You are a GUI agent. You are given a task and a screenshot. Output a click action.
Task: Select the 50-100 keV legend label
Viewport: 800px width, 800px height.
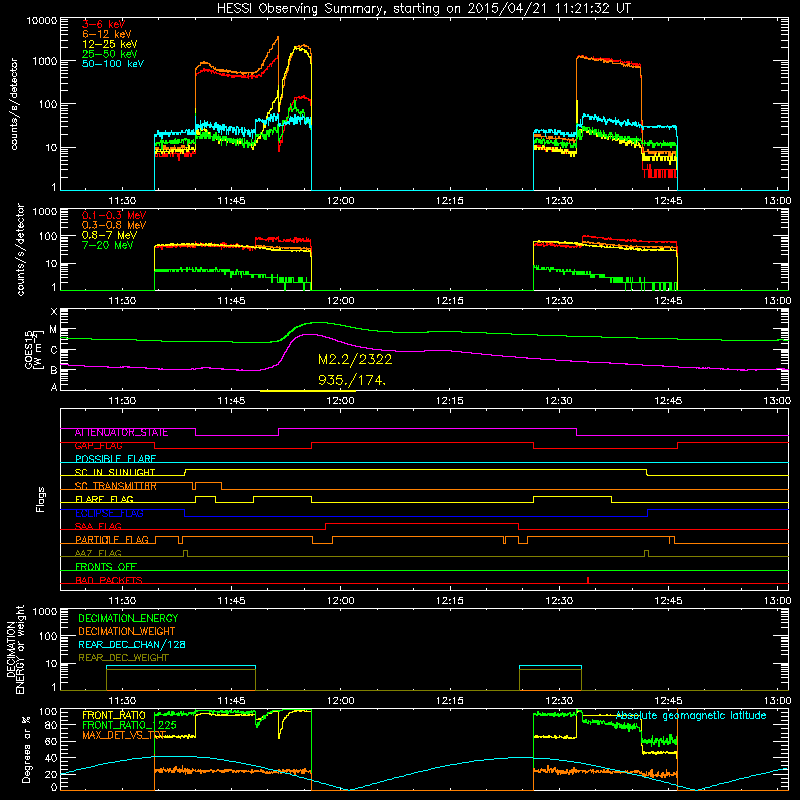click(113, 64)
